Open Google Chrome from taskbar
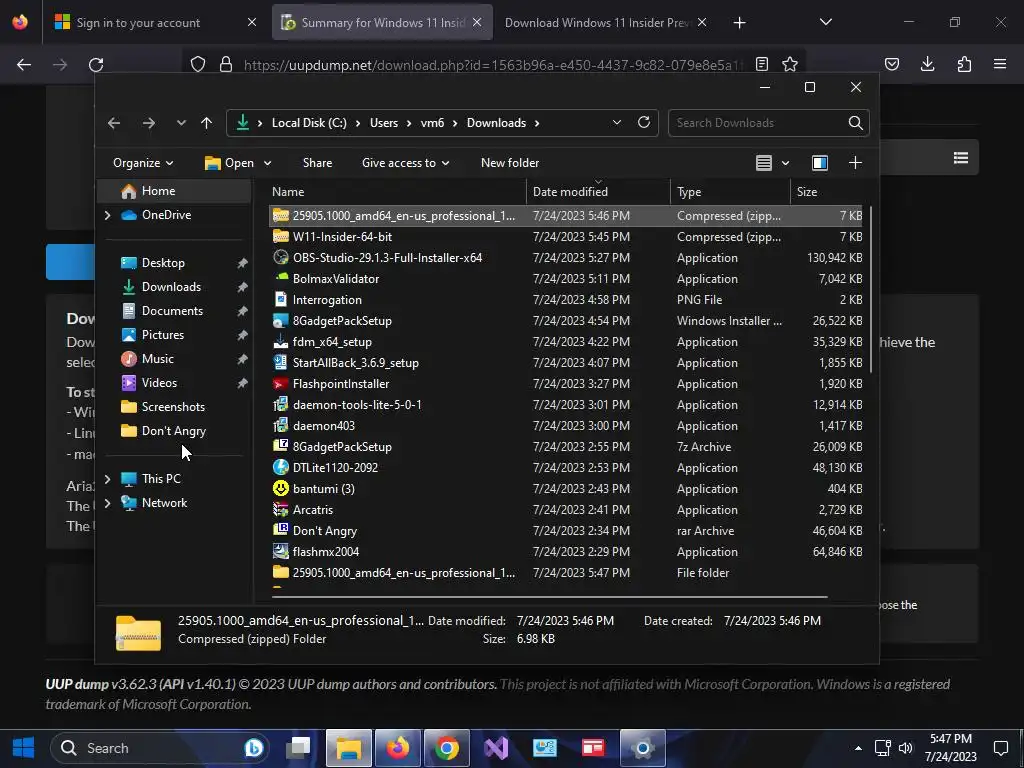1024x768 pixels. point(447,748)
